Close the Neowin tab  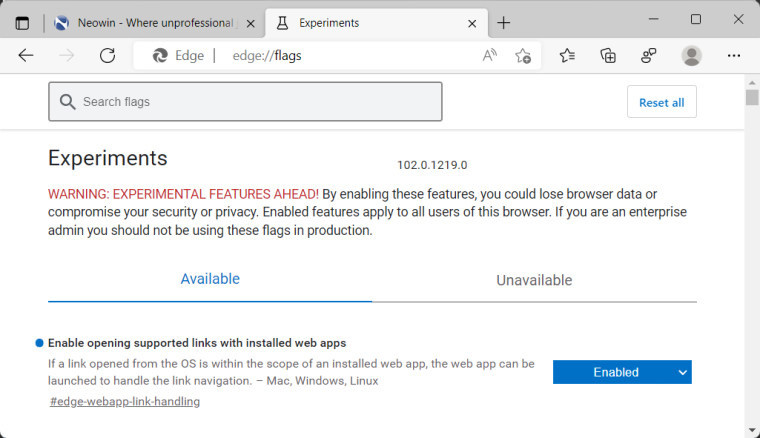[250, 22]
